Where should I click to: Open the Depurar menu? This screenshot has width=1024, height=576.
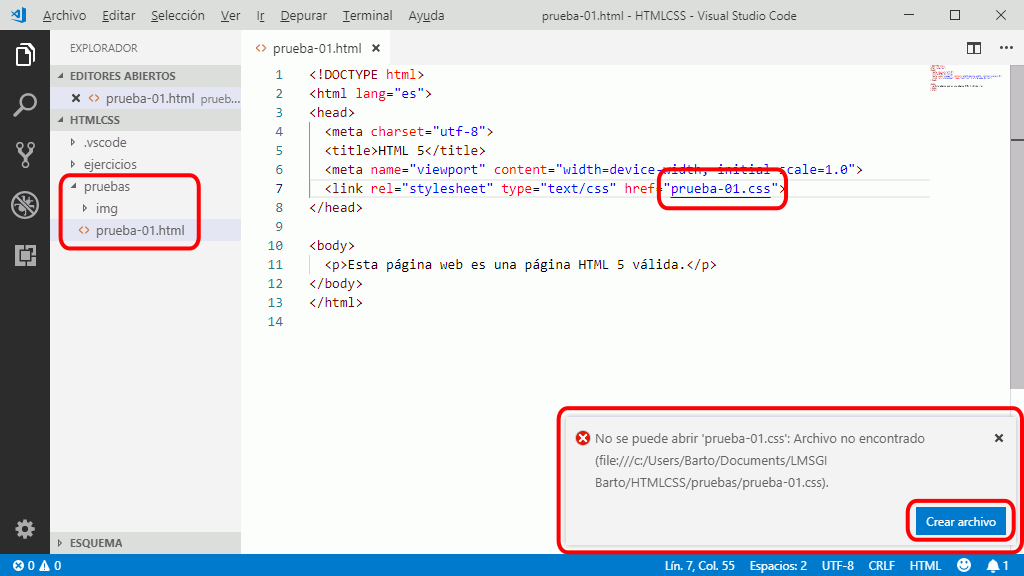click(x=304, y=15)
